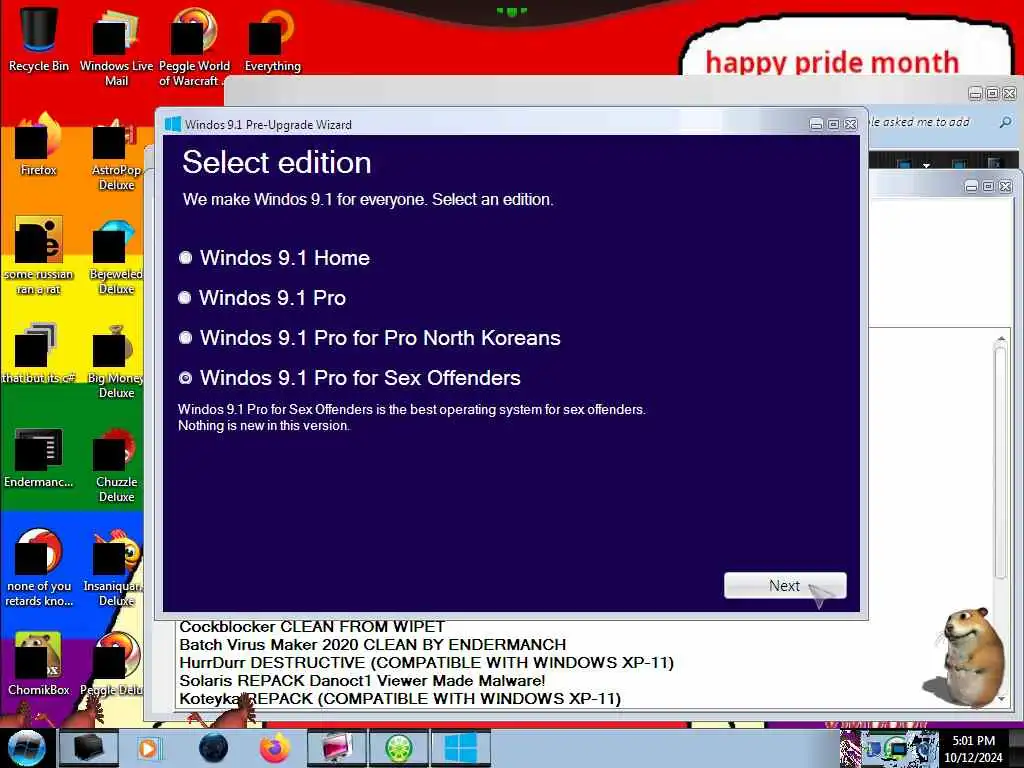This screenshot has height=768, width=1024.
Task: Open Peggle World of Warcraft shortcut
Action: 194,46
